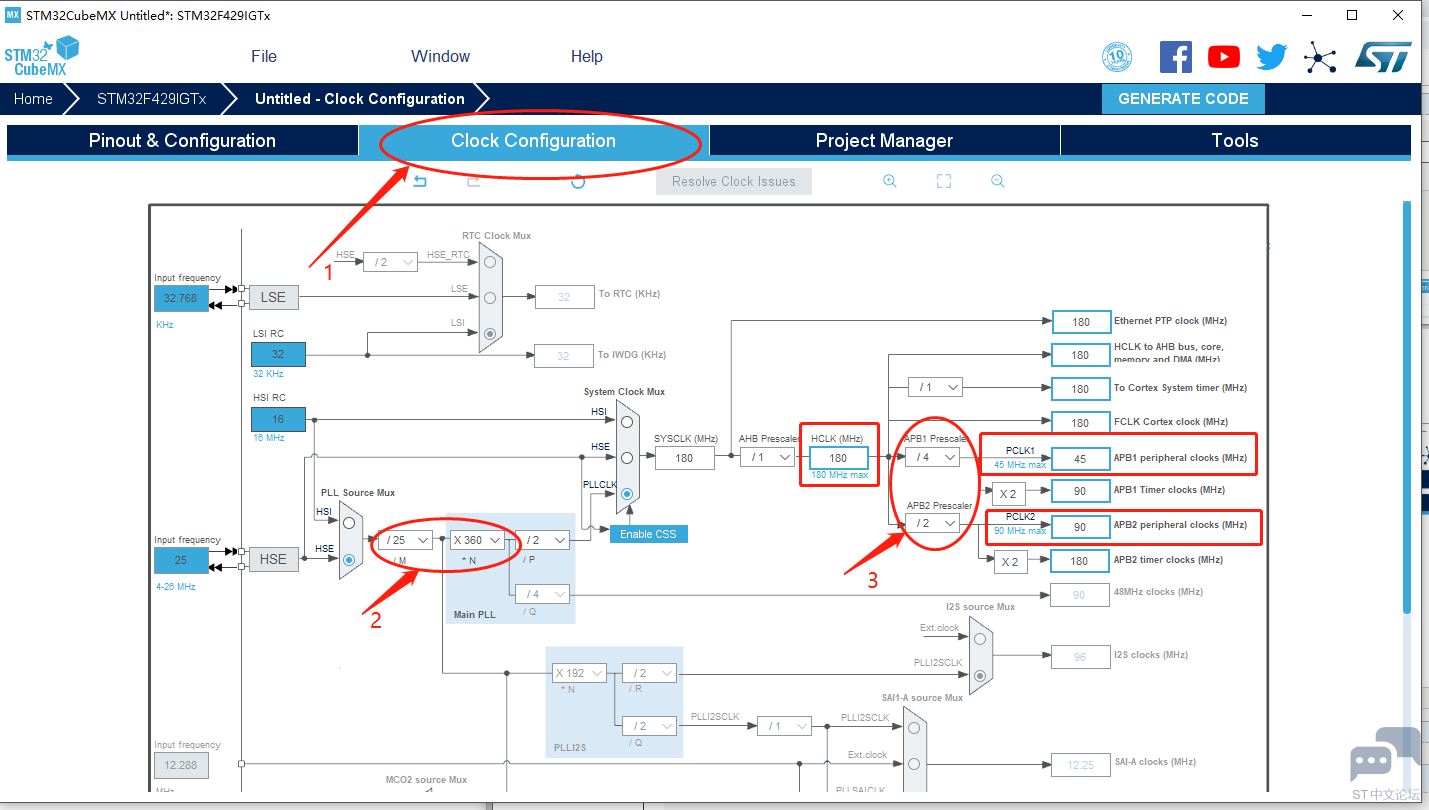The image size is (1429, 810).
Task: Reset the clock configuration with refresh icon
Action: 578,181
